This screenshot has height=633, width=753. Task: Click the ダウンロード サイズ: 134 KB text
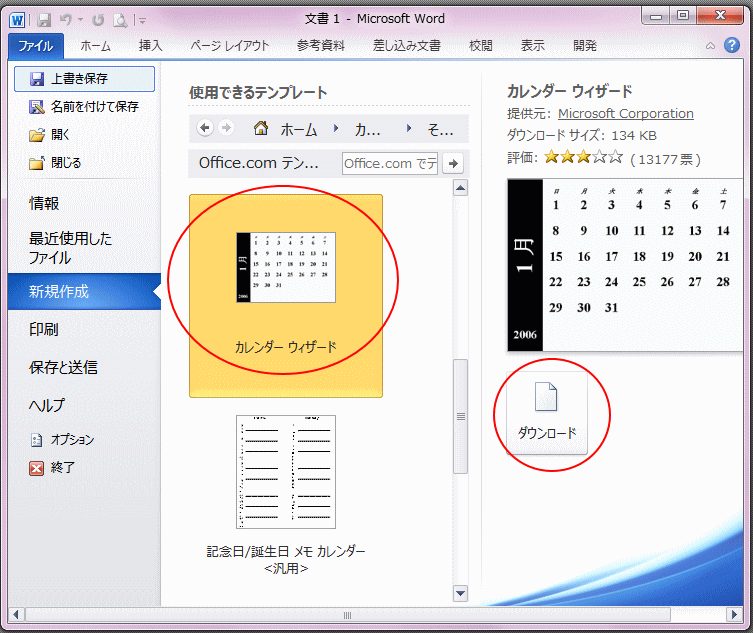[582, 135]
